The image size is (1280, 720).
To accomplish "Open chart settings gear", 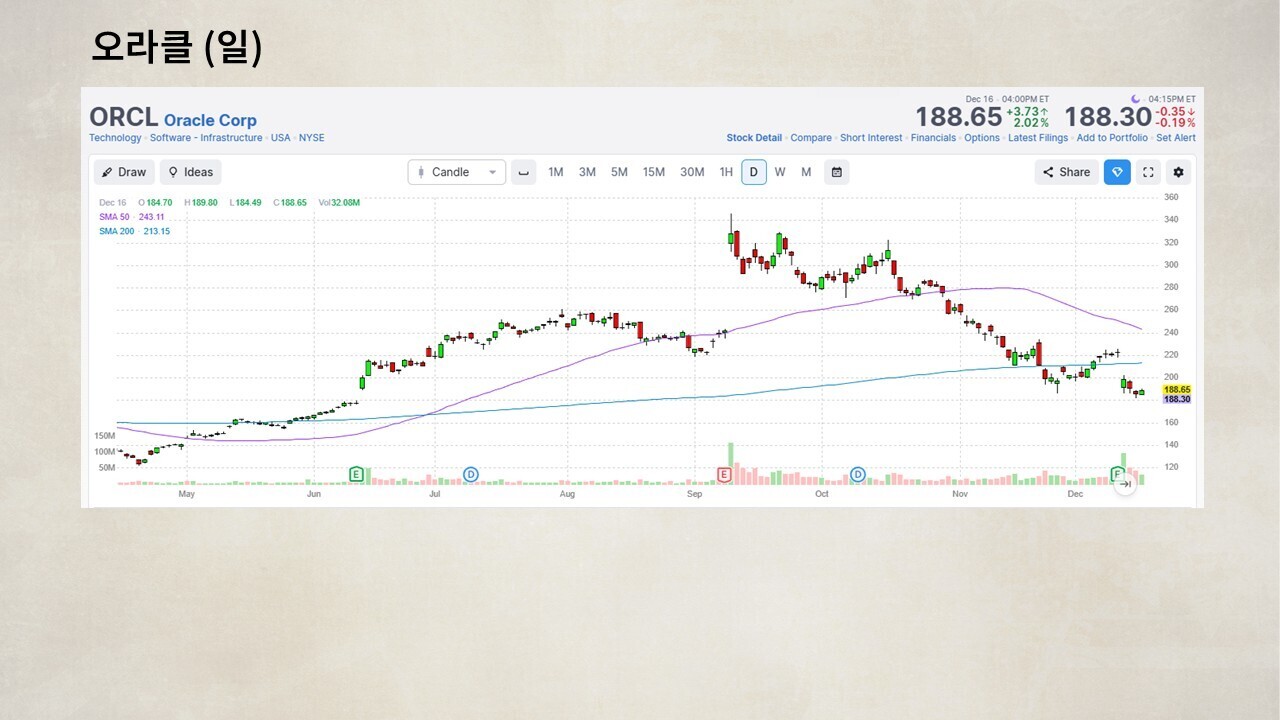I will (1178, 172).
